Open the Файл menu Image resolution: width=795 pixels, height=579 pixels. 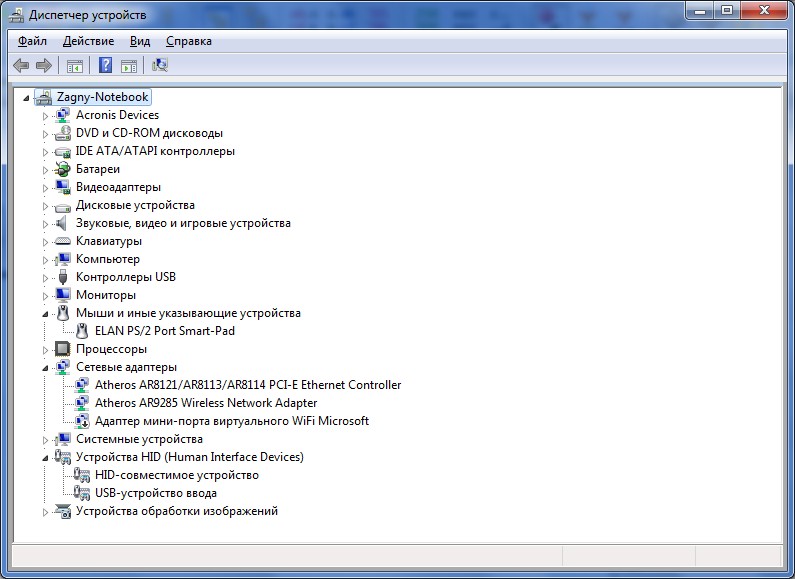(x=32, y=41)
